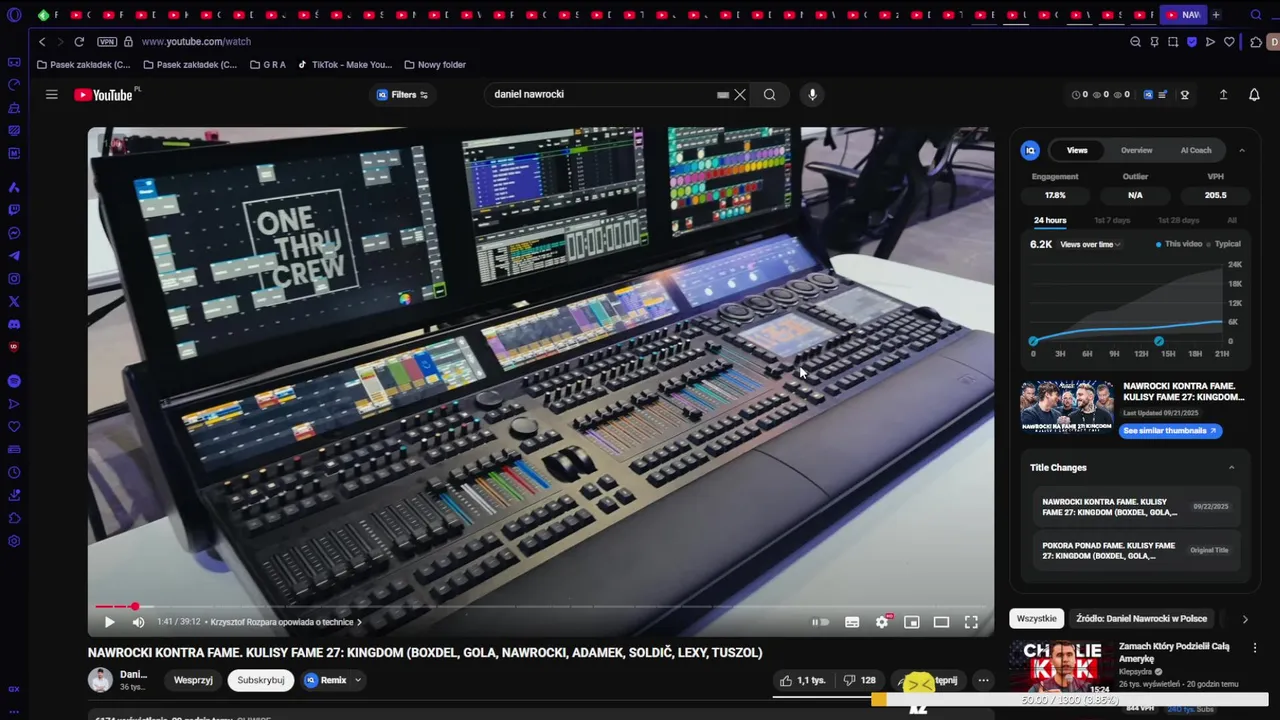Image resolution: width=1280 pixels, height=720 pixels.
Task: Open Messenger in the browser sidebar
Action: pos(14,233)
